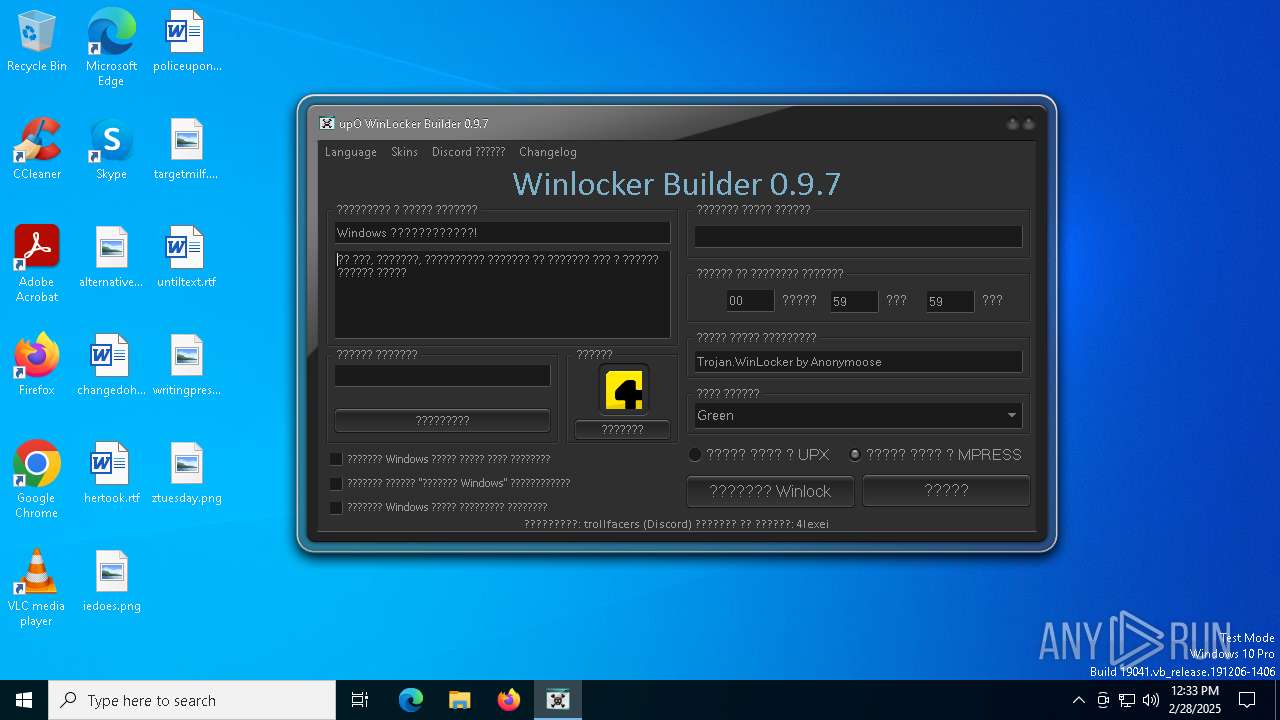Click the Trojan.WinLocker by Anonymoose field
This screenshot has height=720, width=1280.
coord(858,362)
